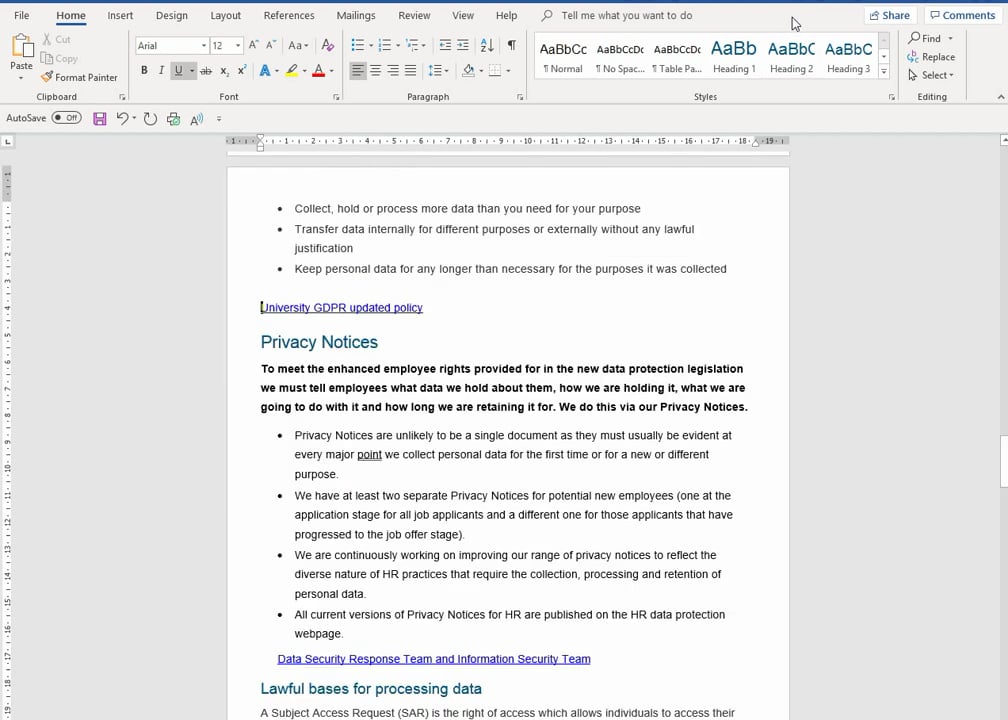This screenshot has height=720, width=1008.
Task: Switch the AutoSave toggle on
Action: click(66, 118)
